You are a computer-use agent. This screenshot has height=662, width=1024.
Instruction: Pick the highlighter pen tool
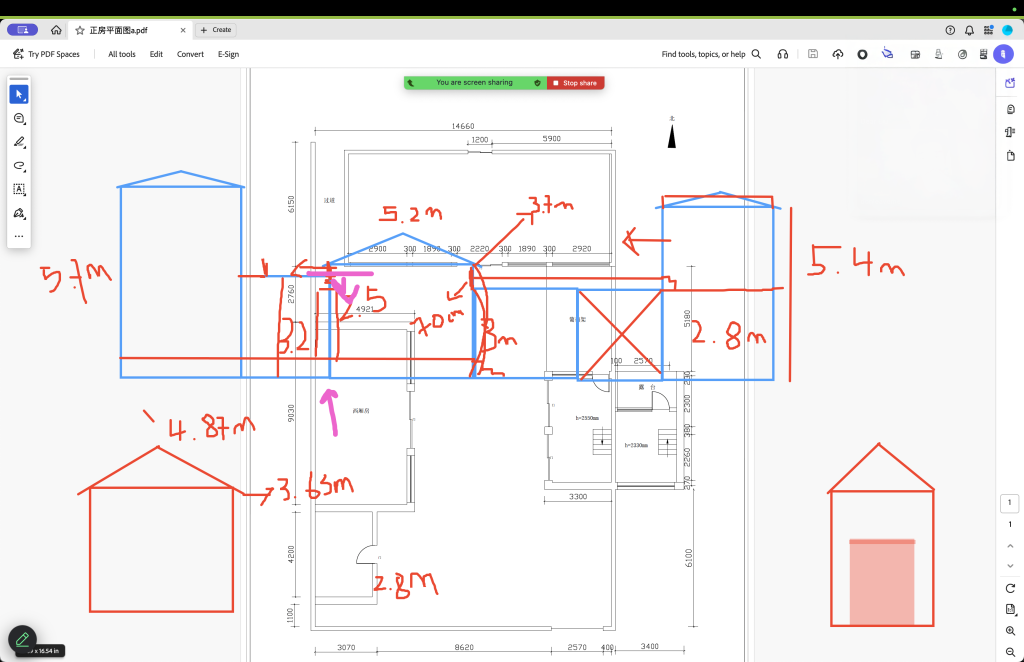[19, 142]
